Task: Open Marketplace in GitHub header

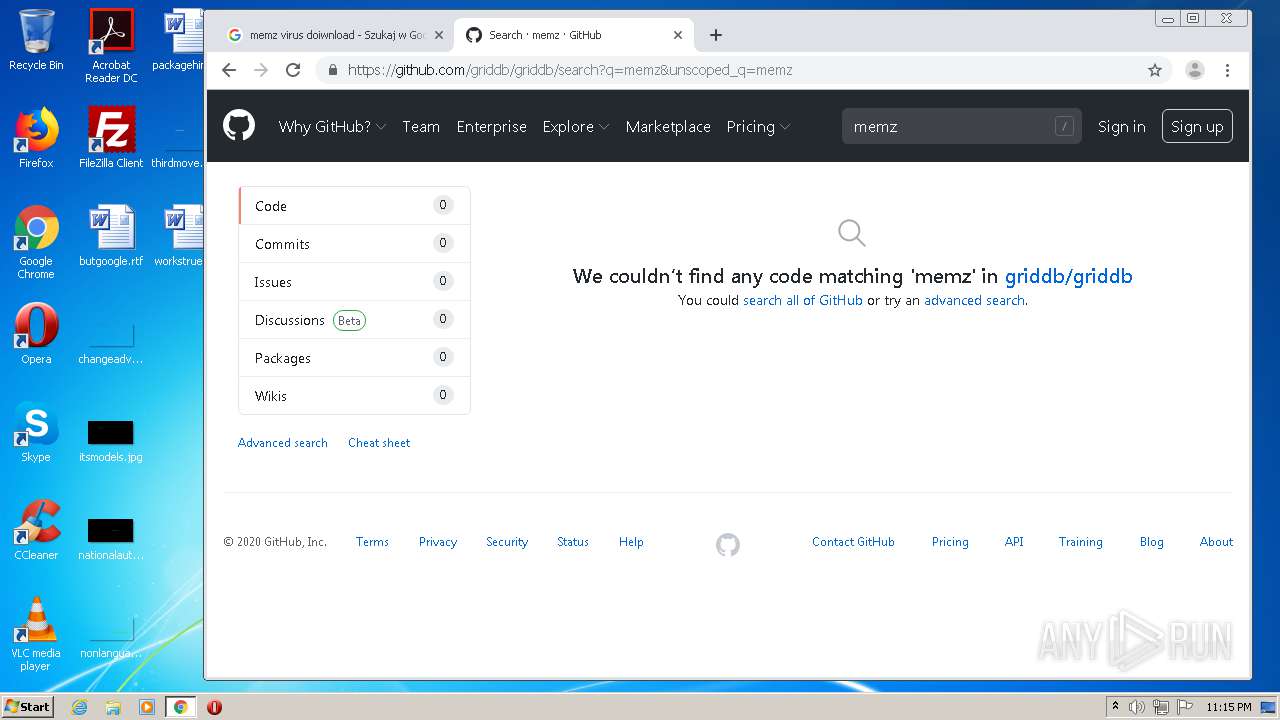Action: click(668, 126)
